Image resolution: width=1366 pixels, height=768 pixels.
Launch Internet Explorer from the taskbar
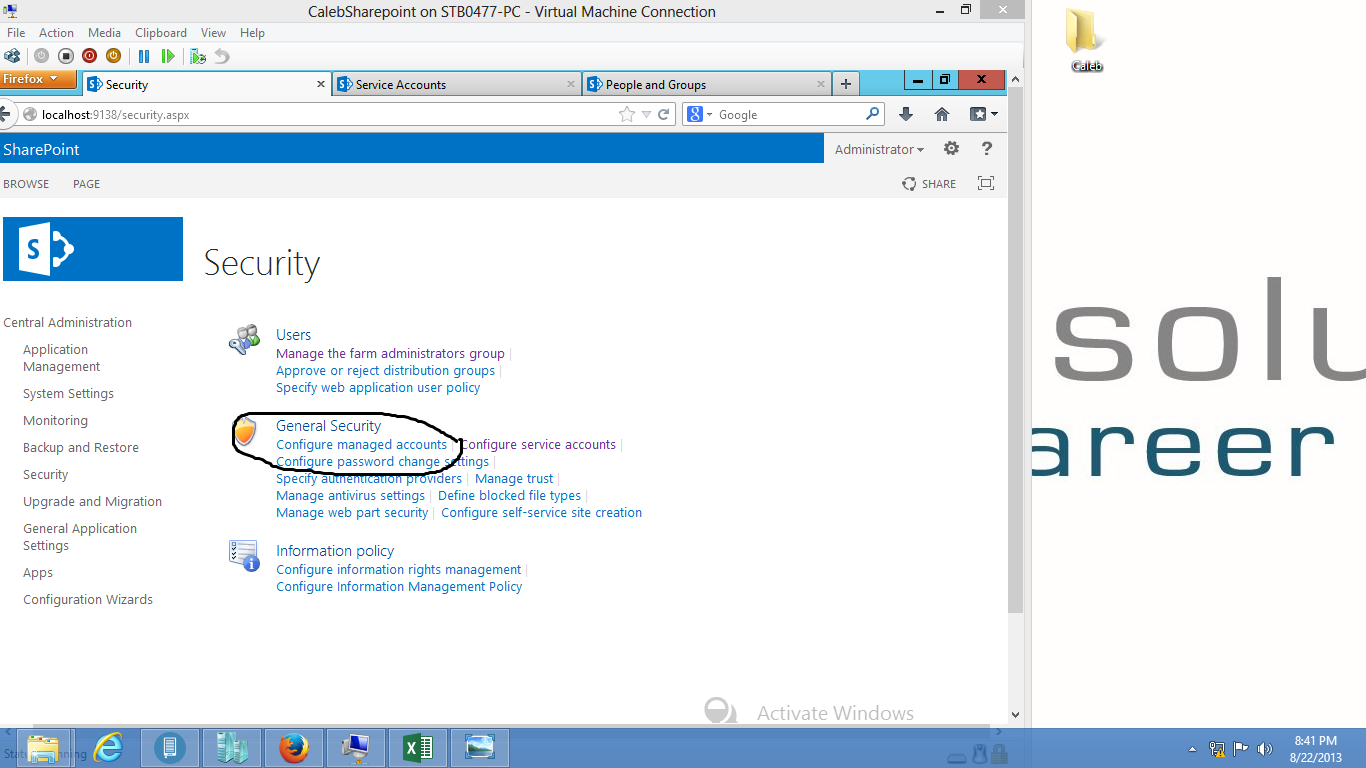107,748
